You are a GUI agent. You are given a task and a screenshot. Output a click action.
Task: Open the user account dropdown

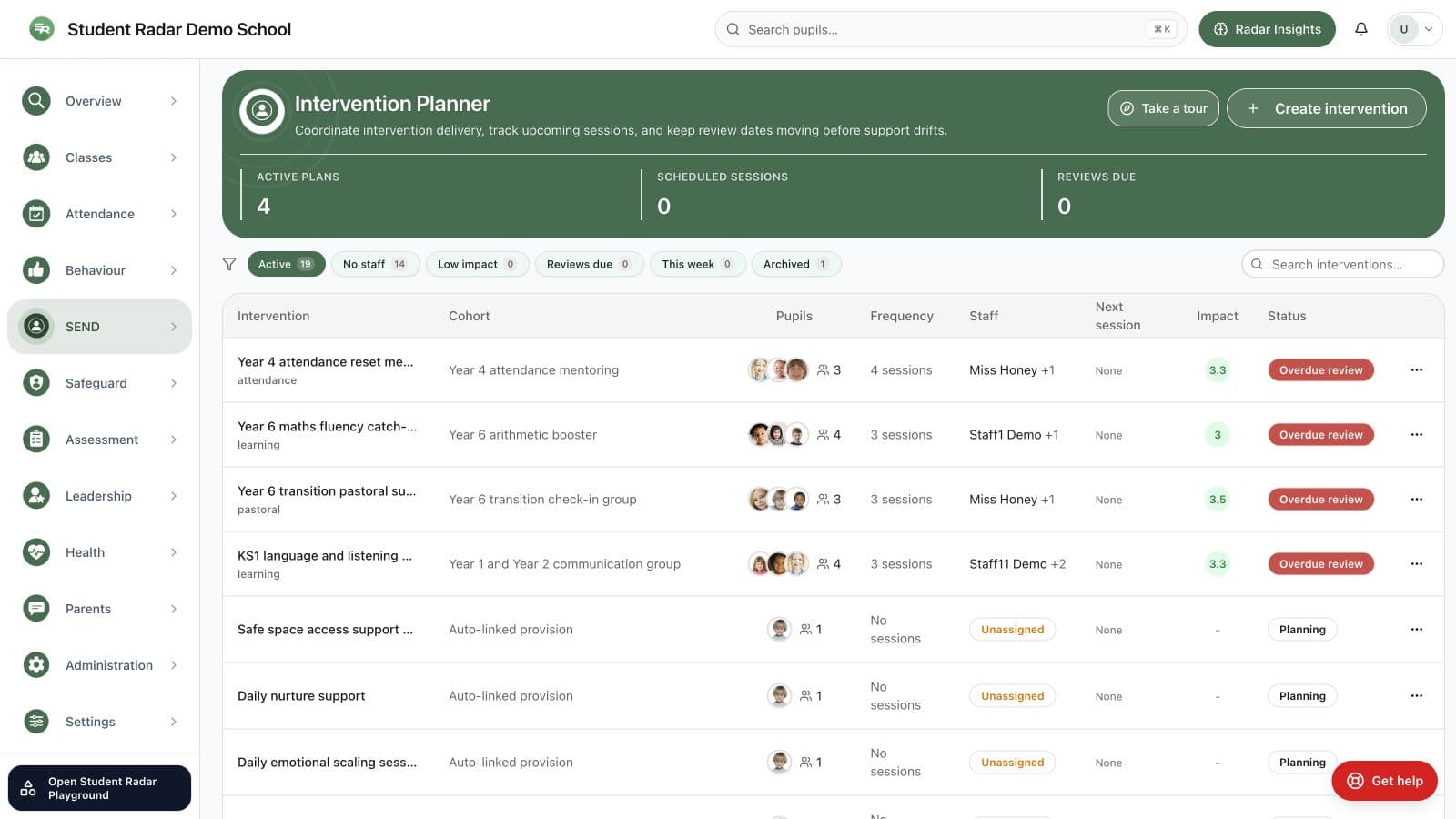pos(1414,29)
